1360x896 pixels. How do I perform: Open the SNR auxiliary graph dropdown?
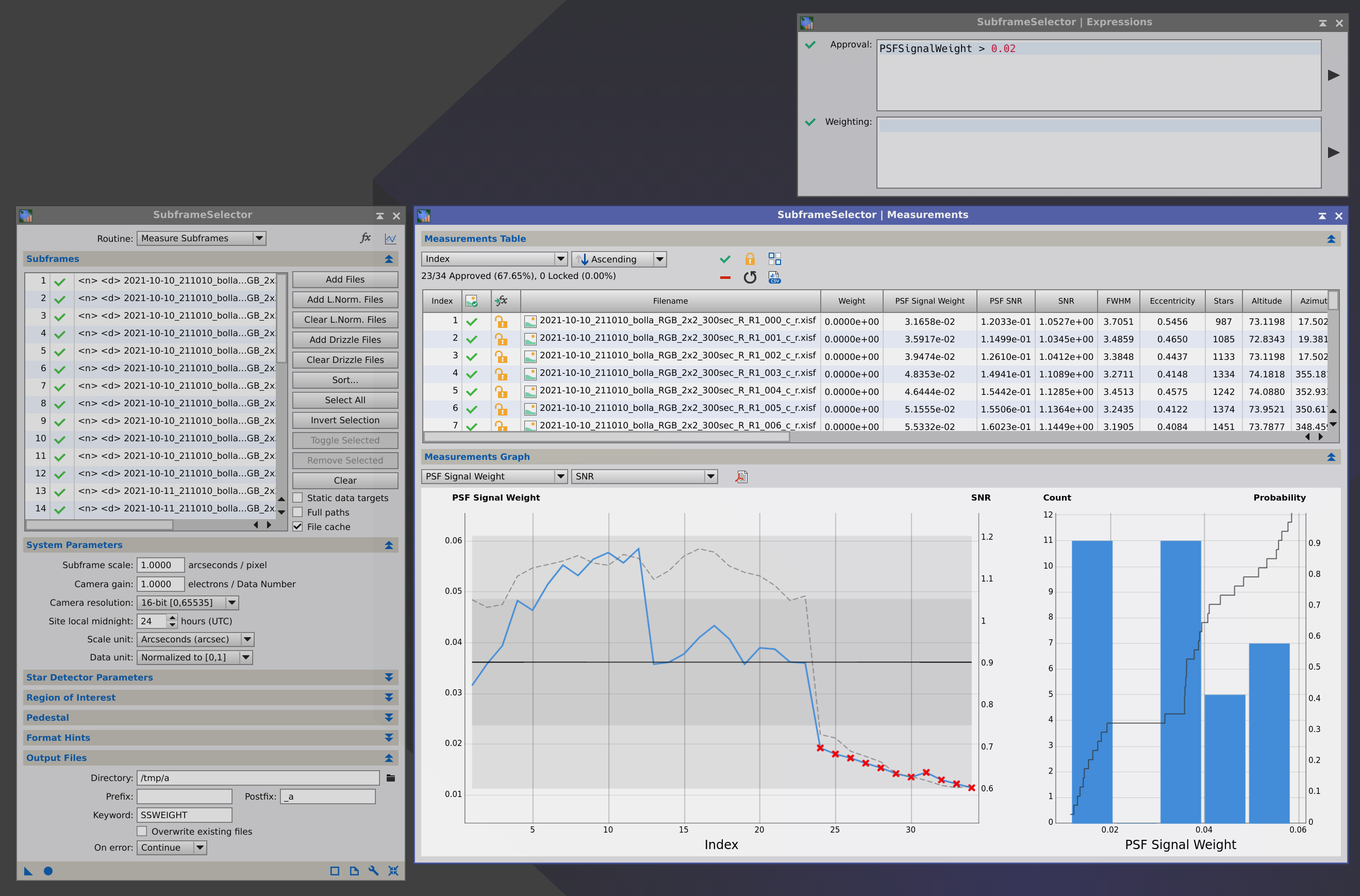click(644, 476)
